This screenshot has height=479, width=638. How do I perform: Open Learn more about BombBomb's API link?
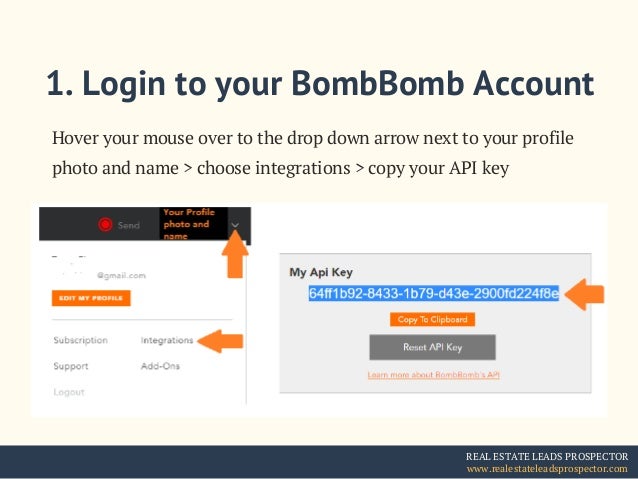[x=433, y=375]
